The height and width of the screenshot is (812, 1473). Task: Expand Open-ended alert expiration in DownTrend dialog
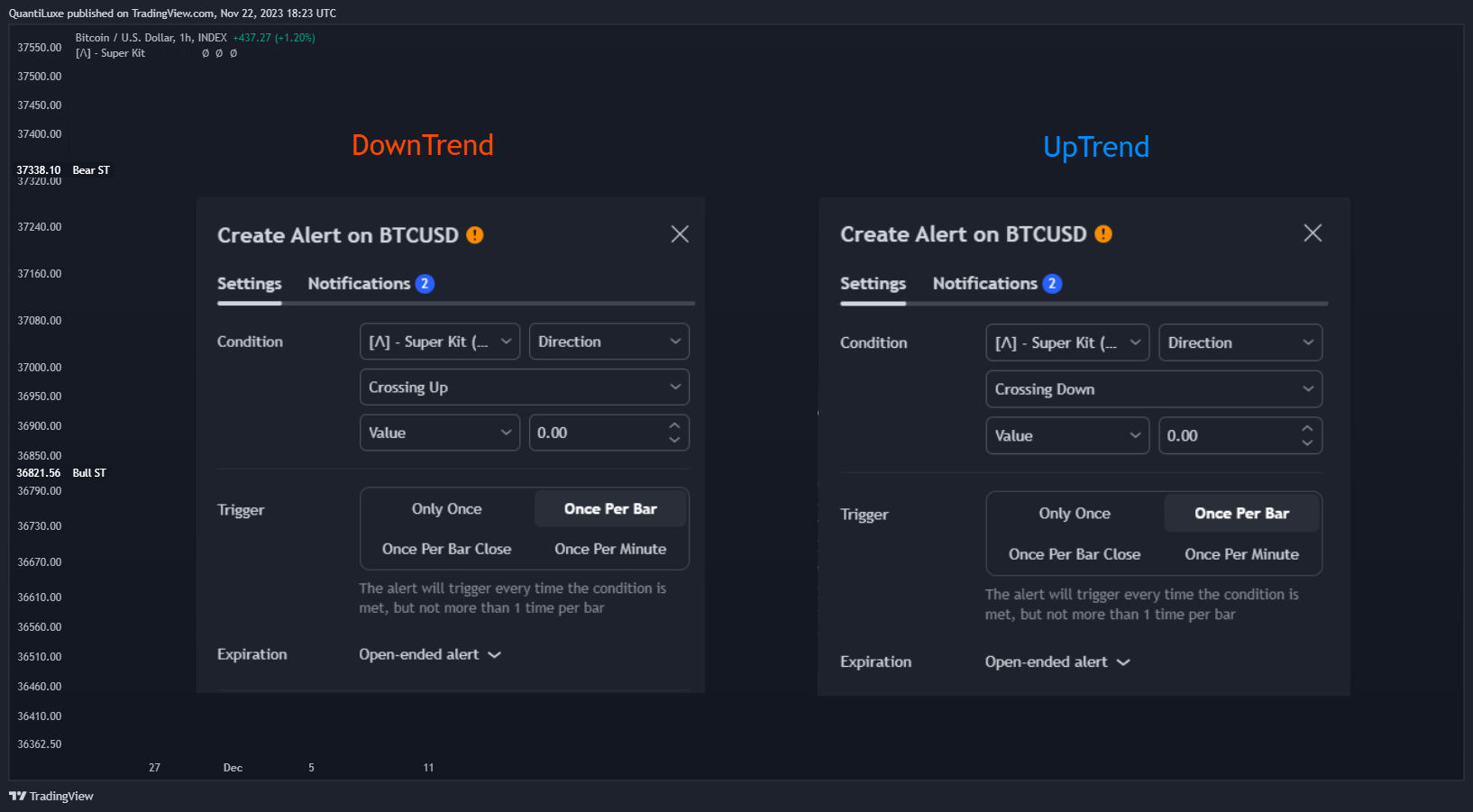(430, 654)
